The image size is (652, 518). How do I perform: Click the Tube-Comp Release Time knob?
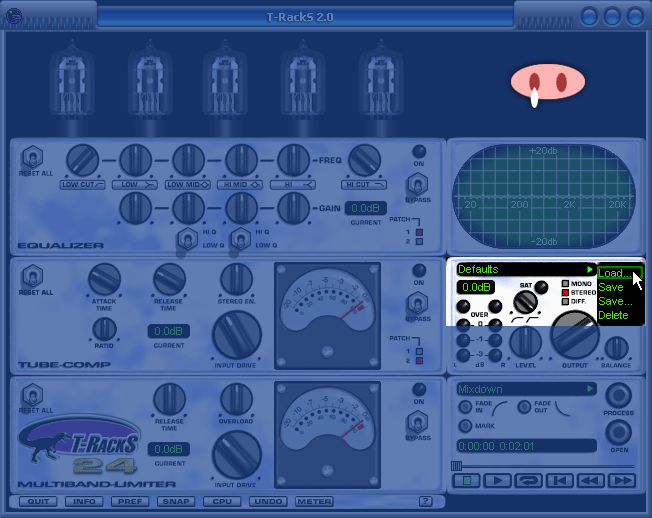coord(169,279)
